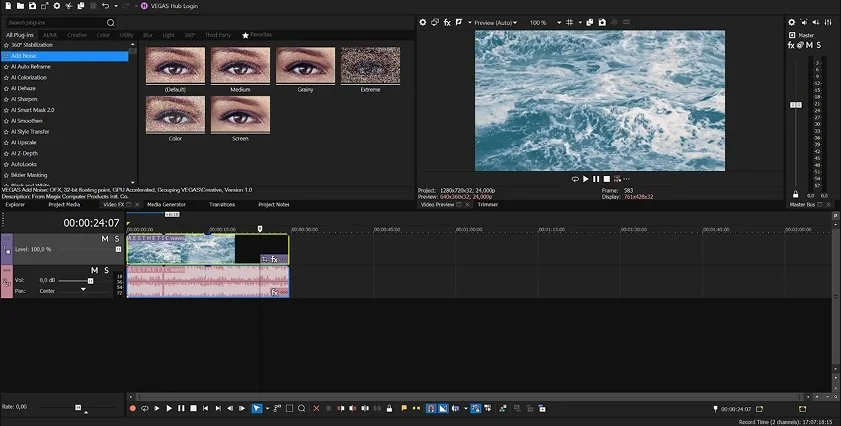Open Master bus audio properties gear
This screenshot has height=426, width=841.
tap(792, 22)
